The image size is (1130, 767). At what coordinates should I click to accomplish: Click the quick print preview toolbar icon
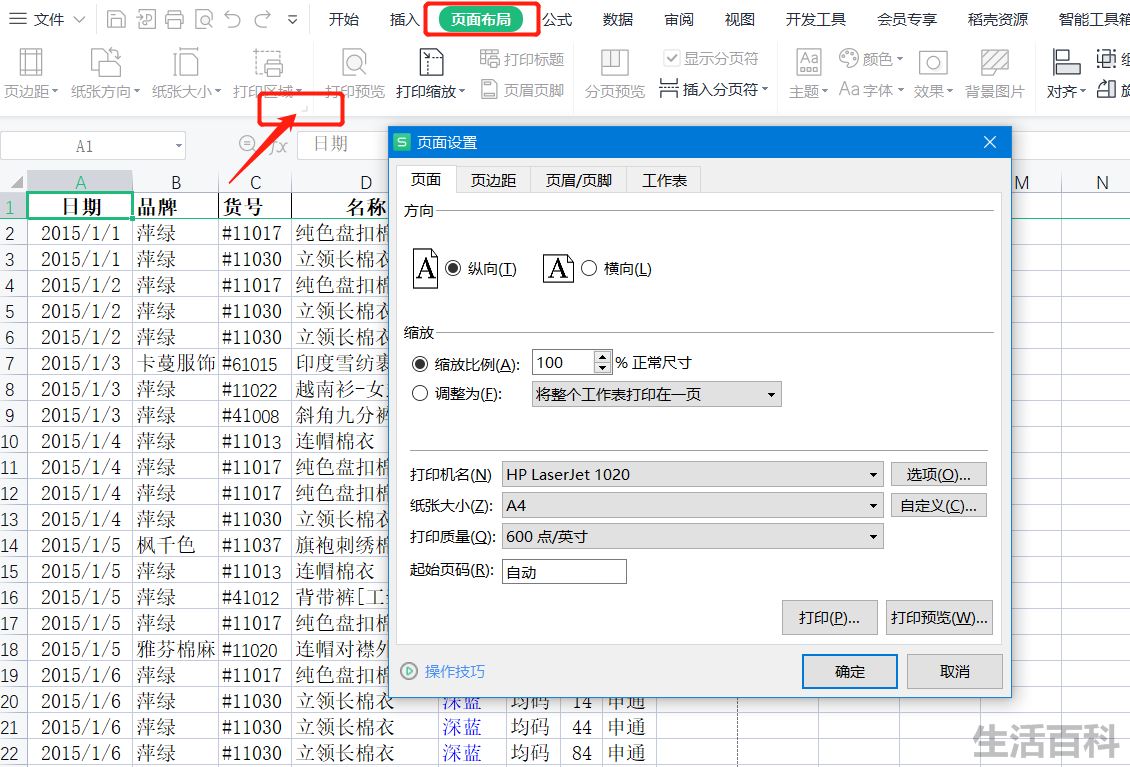pos(204,19)
